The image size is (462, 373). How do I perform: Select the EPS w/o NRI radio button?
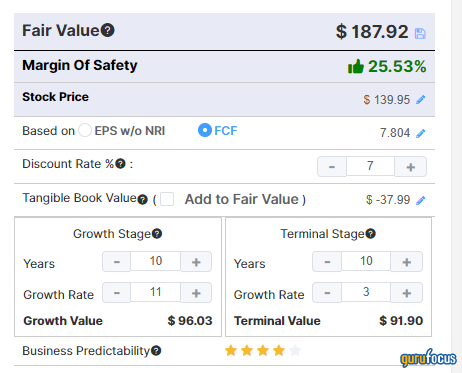point(85,130)
